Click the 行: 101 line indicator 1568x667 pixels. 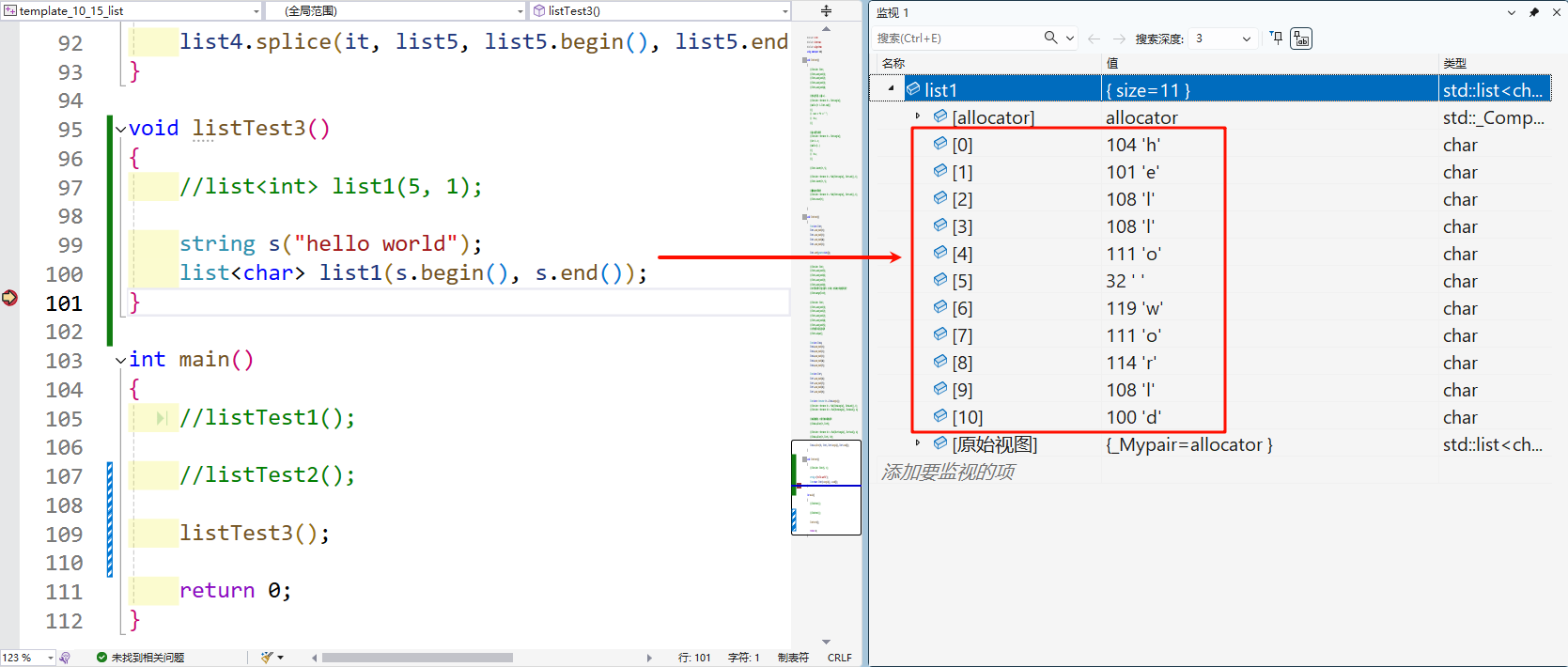tap(694, 658)
